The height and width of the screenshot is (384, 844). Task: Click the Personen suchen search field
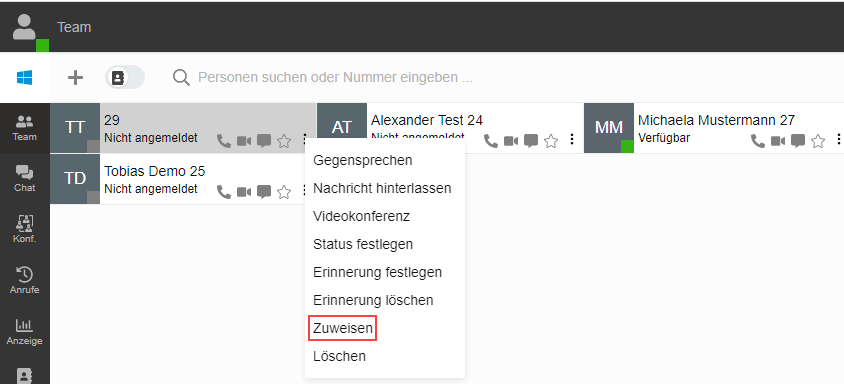click(335, 78)
